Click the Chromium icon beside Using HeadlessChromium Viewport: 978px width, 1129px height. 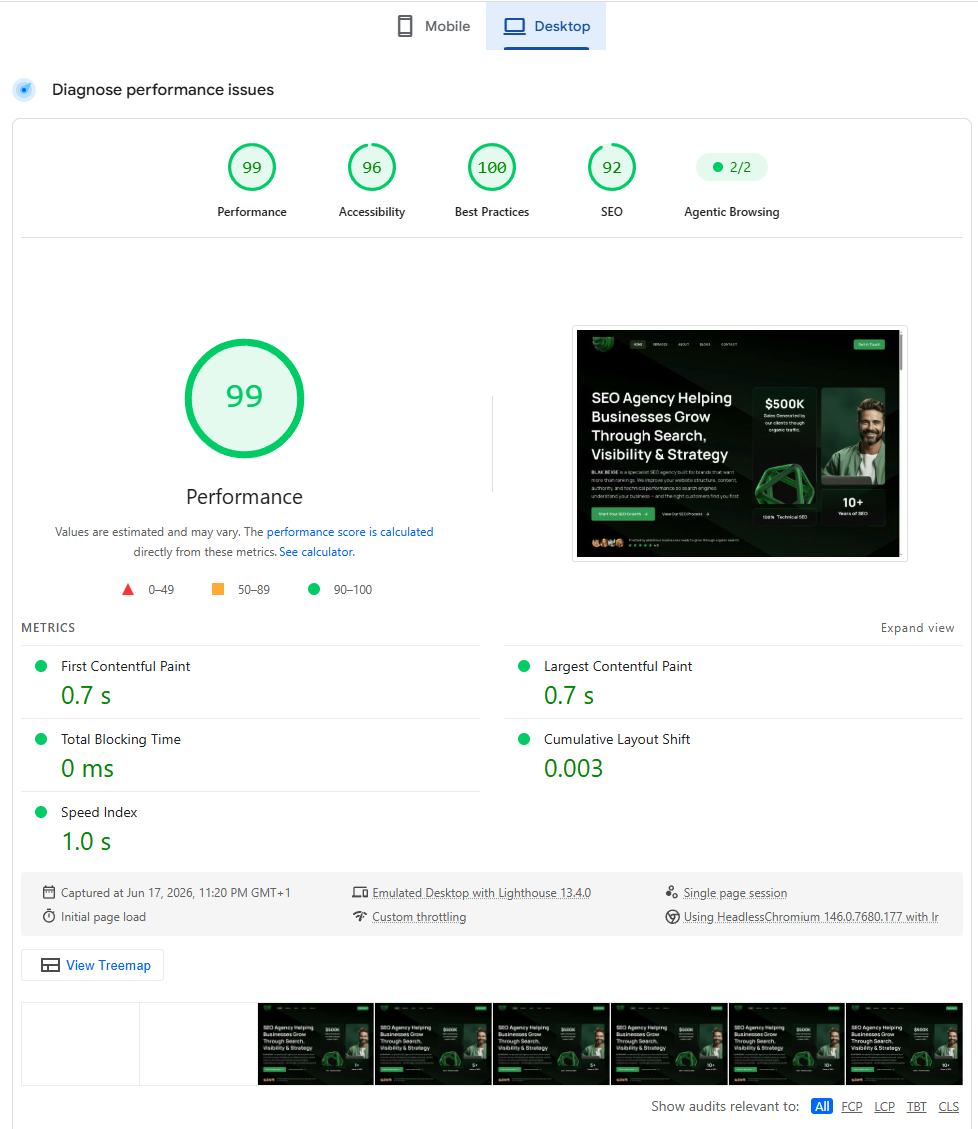673,917
